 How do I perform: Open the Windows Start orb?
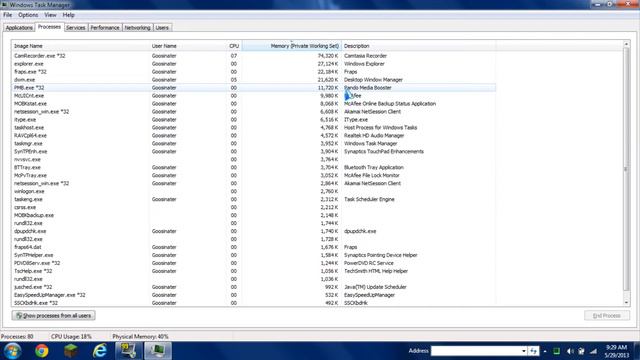12,351
